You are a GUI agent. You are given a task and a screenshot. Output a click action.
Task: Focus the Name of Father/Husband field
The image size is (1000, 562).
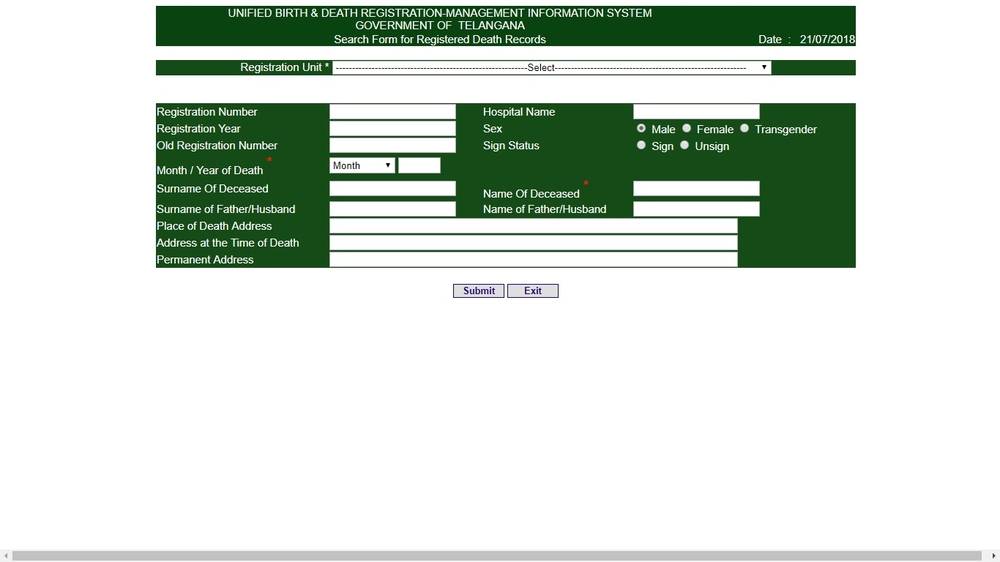tap(696, 209)
